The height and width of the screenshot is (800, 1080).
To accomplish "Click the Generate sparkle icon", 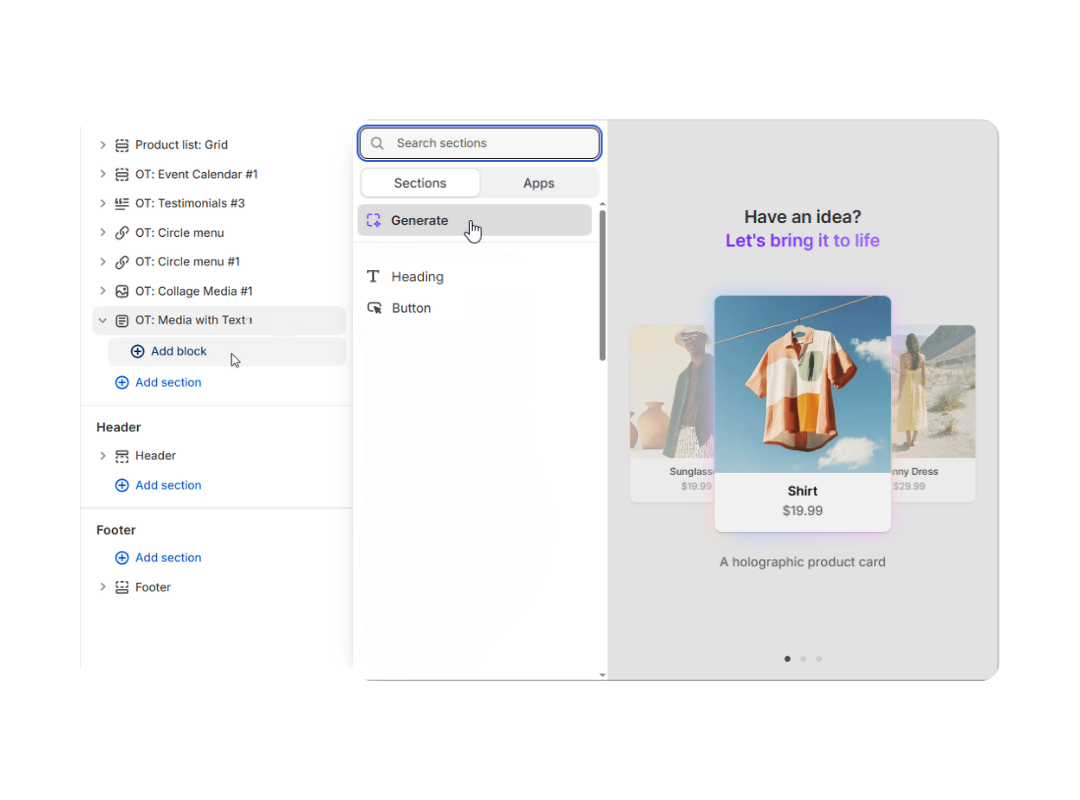I will coord(373,220).
